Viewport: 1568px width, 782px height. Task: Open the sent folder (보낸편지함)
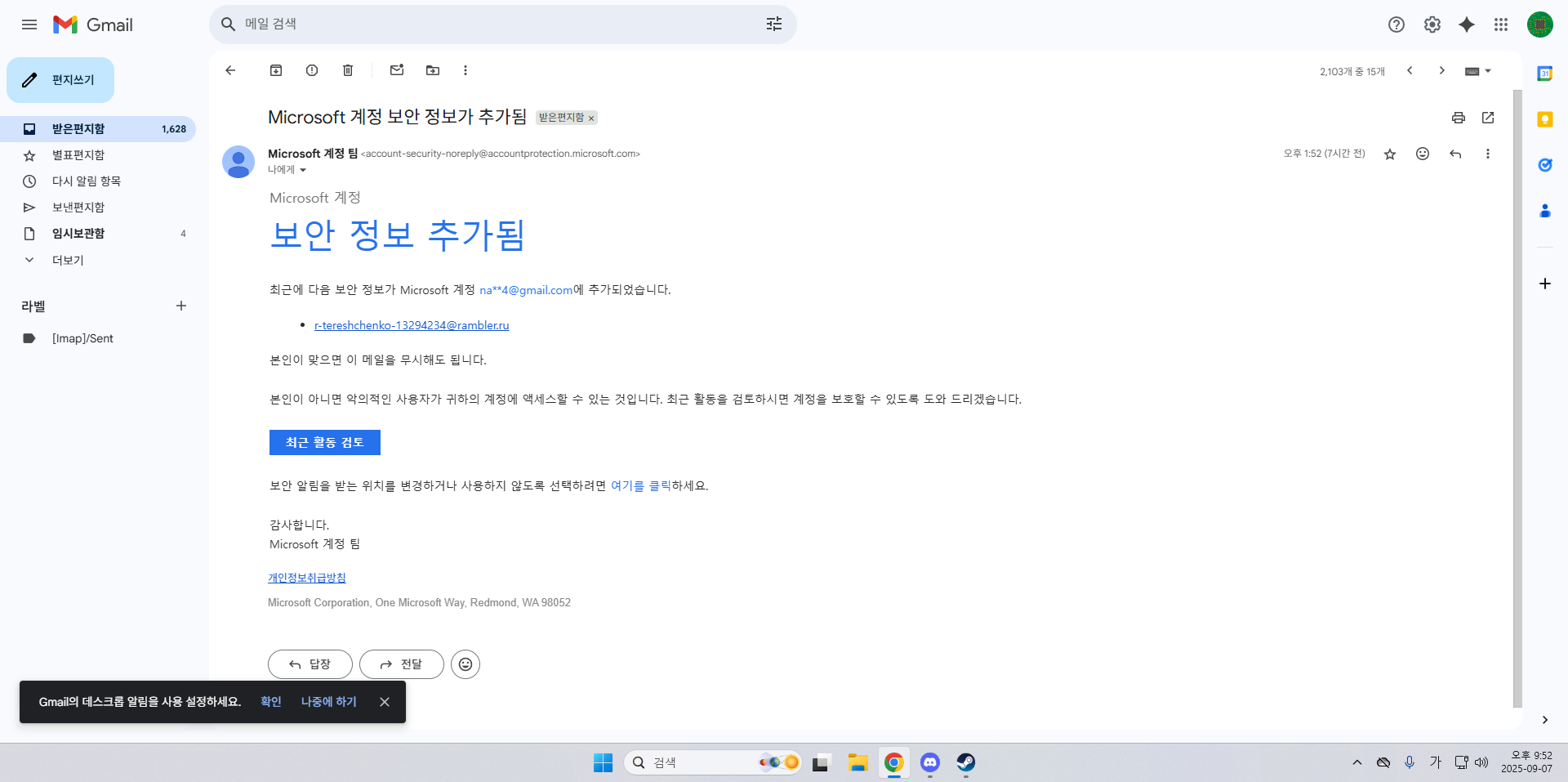98,208
